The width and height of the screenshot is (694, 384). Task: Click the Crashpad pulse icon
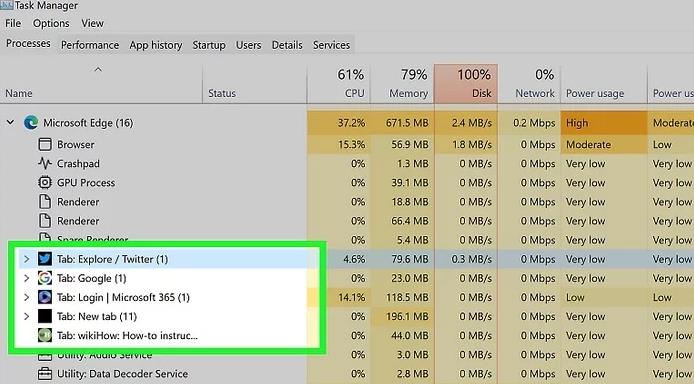tap(45, 163)
